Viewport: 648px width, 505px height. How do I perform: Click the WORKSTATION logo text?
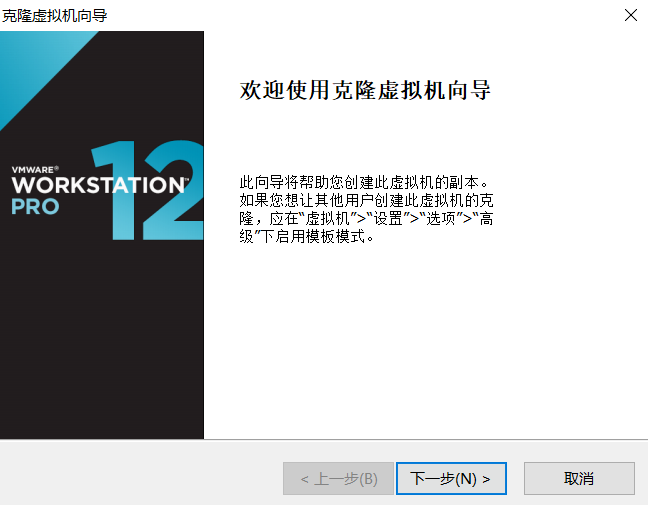tap(99, 185)
